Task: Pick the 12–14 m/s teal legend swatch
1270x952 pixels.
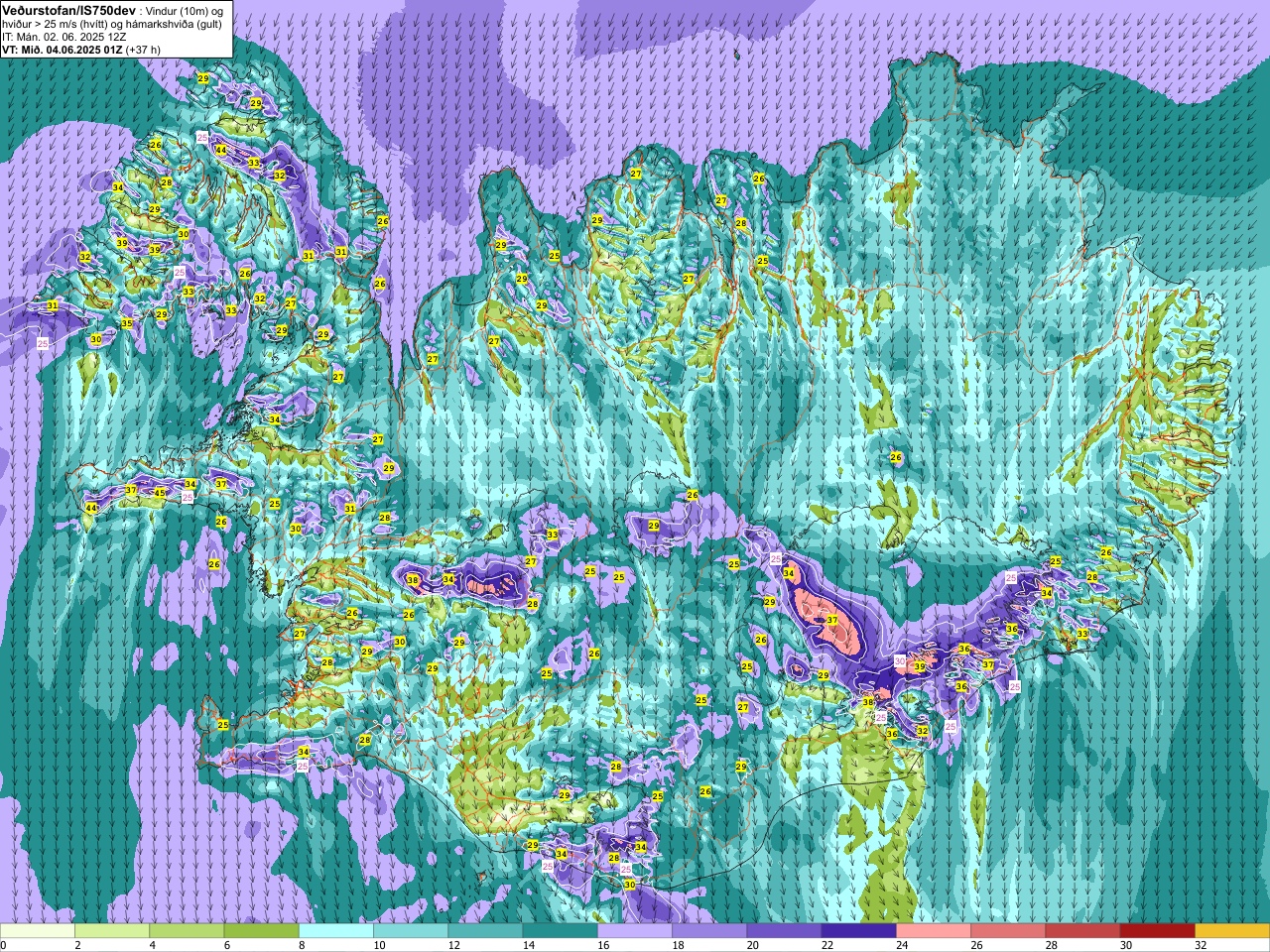Action: [x=485, y=931]
